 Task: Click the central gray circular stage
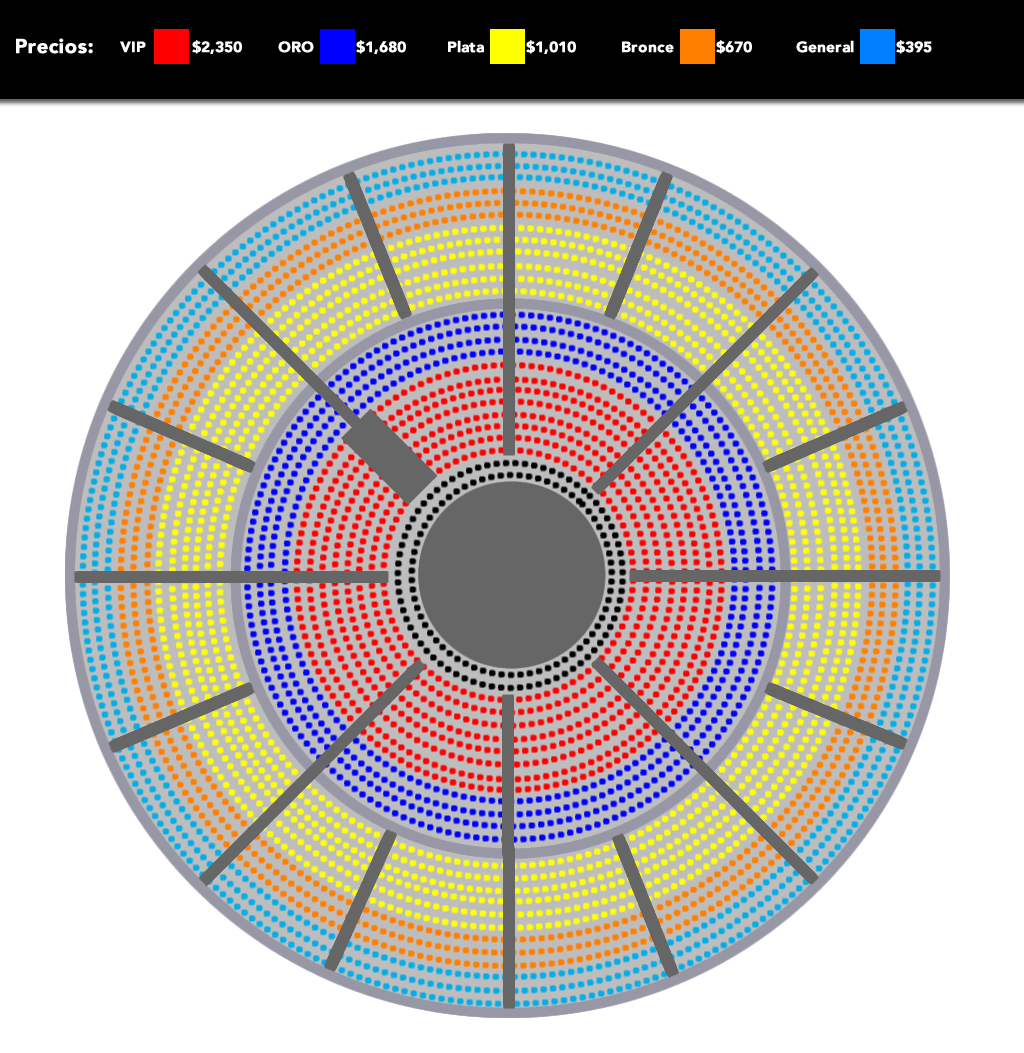pos(512,575)
